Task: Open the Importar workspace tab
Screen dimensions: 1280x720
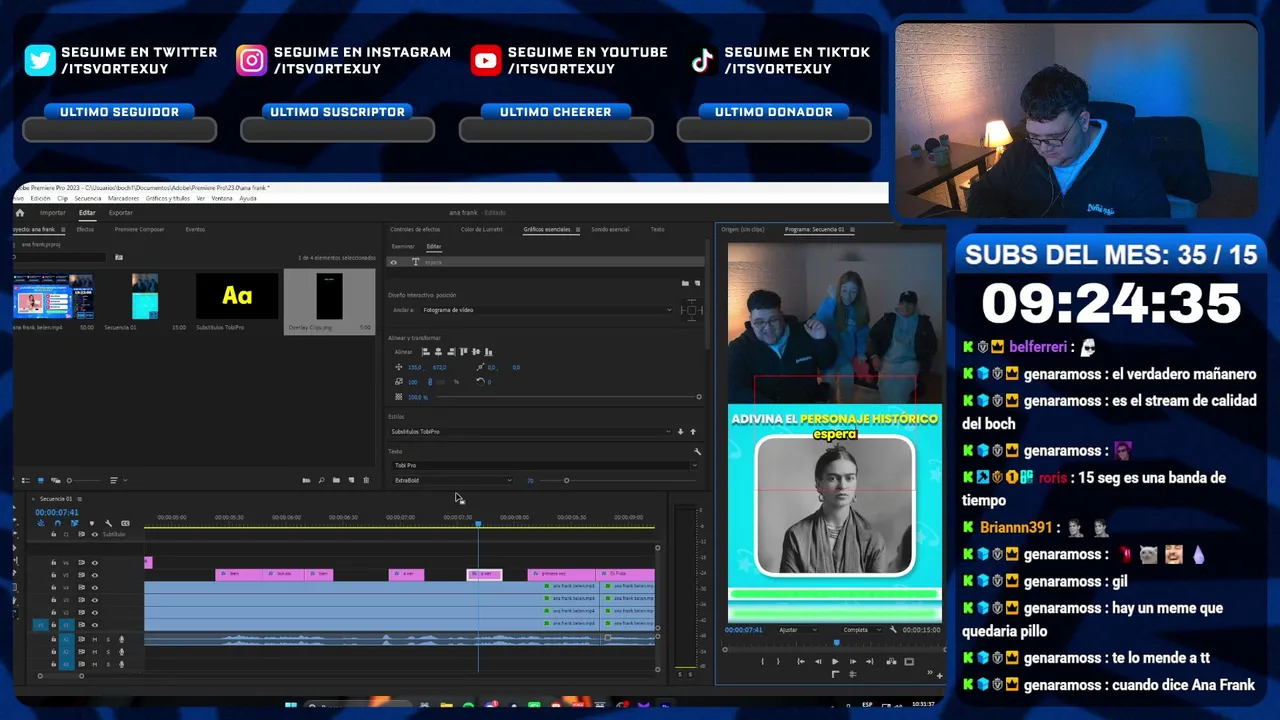Action: click(53, 212)
